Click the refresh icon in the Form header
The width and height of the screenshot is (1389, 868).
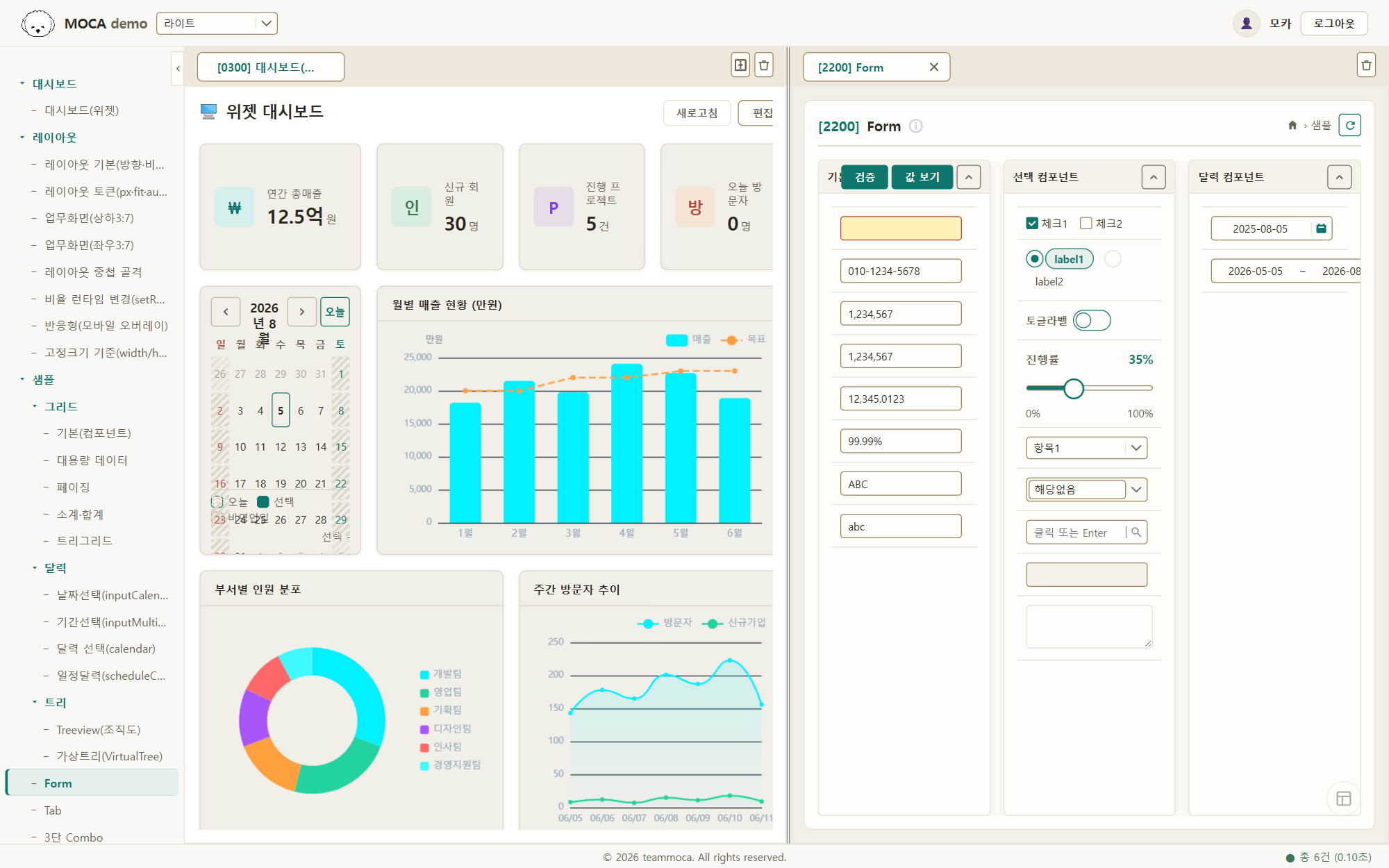pyautogui.click(x=1349, y=125)
